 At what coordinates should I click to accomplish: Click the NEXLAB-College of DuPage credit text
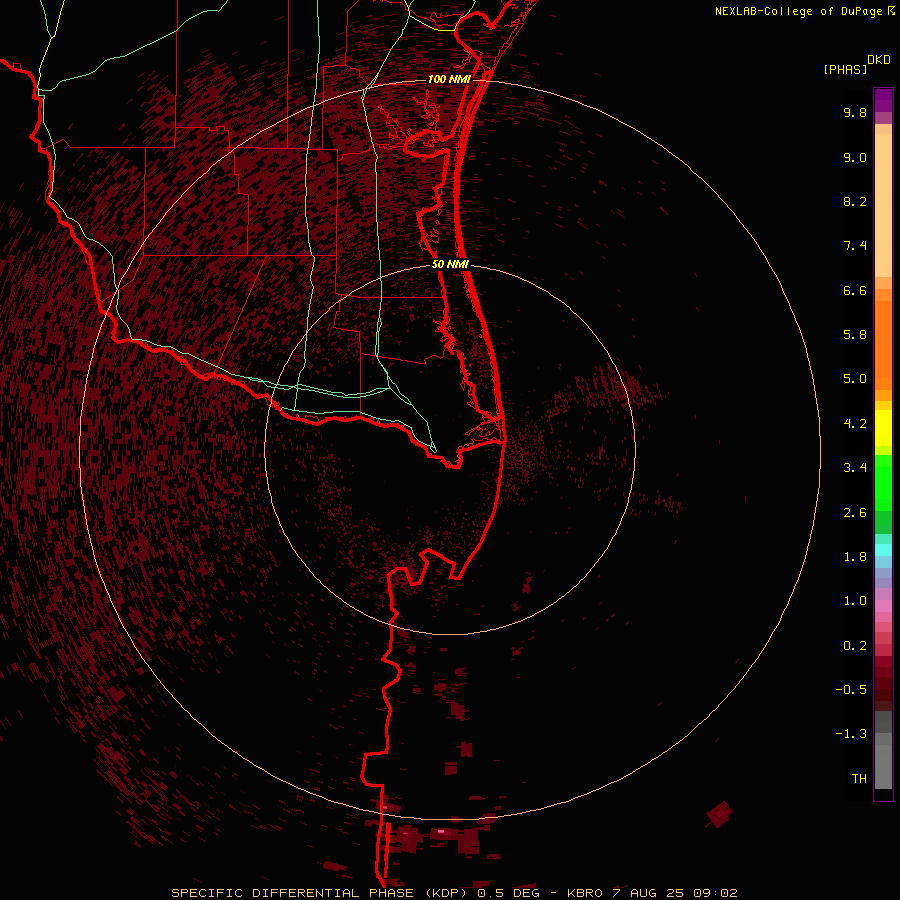[805, 11]
